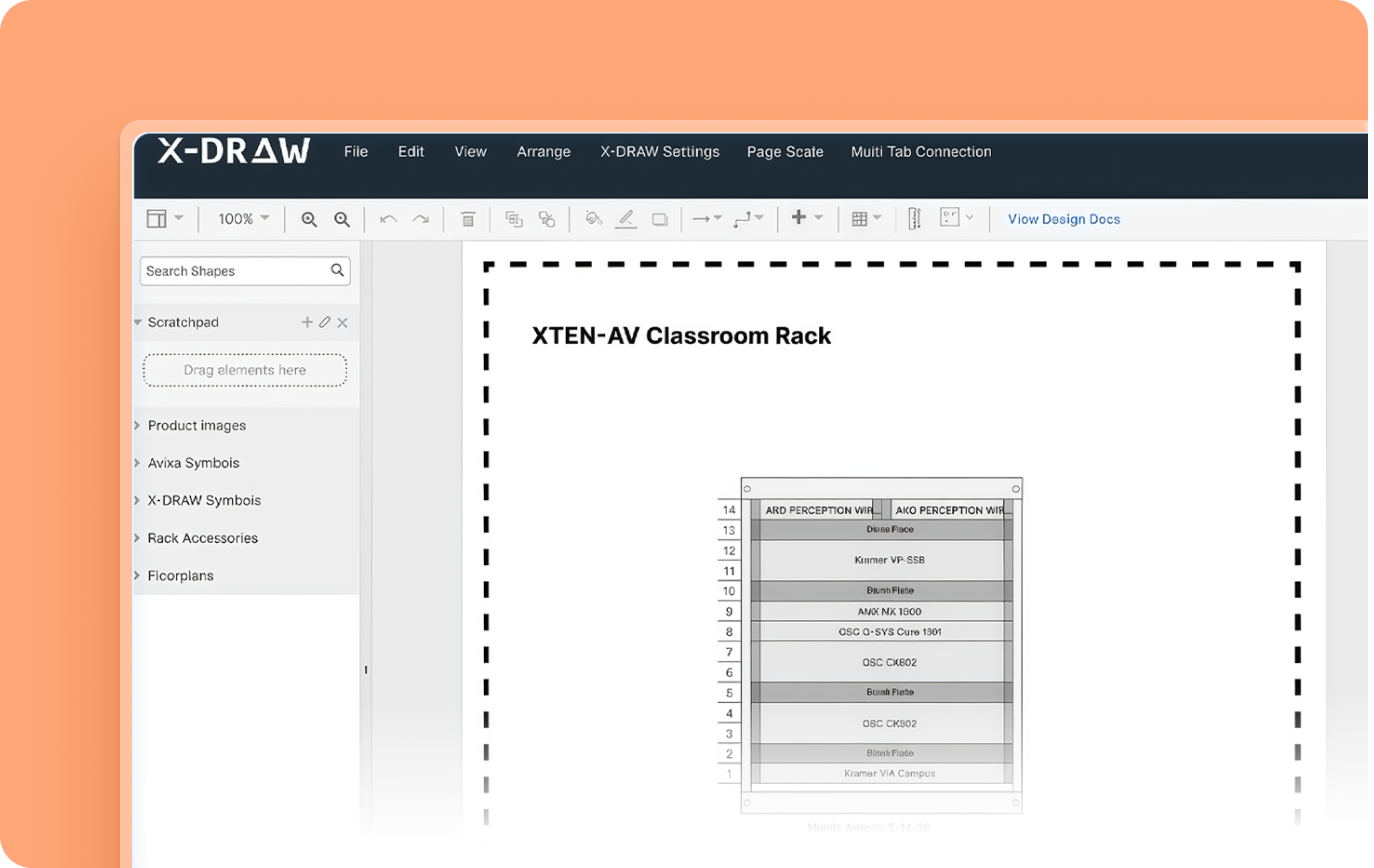Close the Scratchpad with X icon
This screenshot has width=1374, height=868.
pos(342,322)
